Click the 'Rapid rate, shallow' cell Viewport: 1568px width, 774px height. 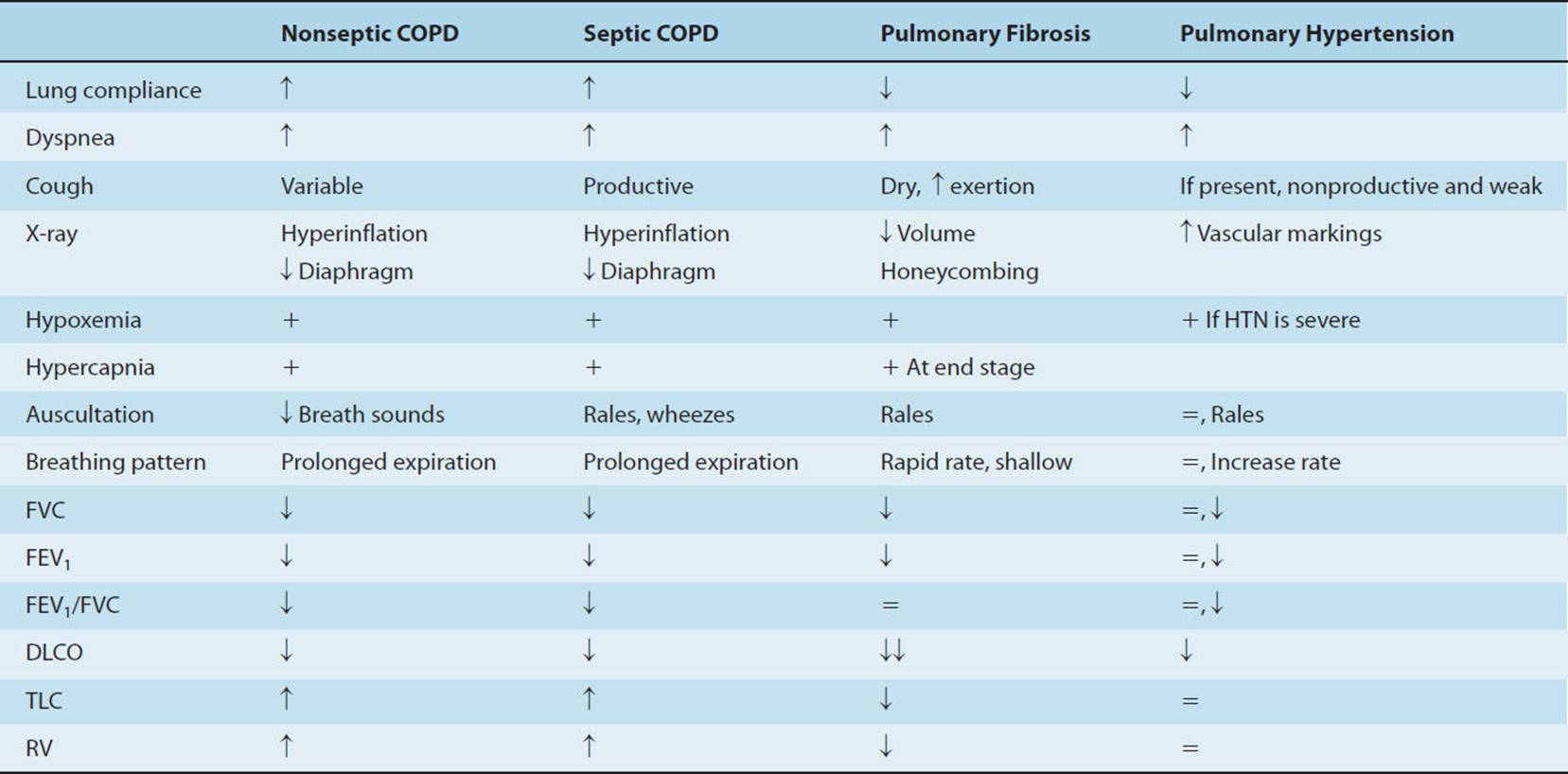(976, 462)
